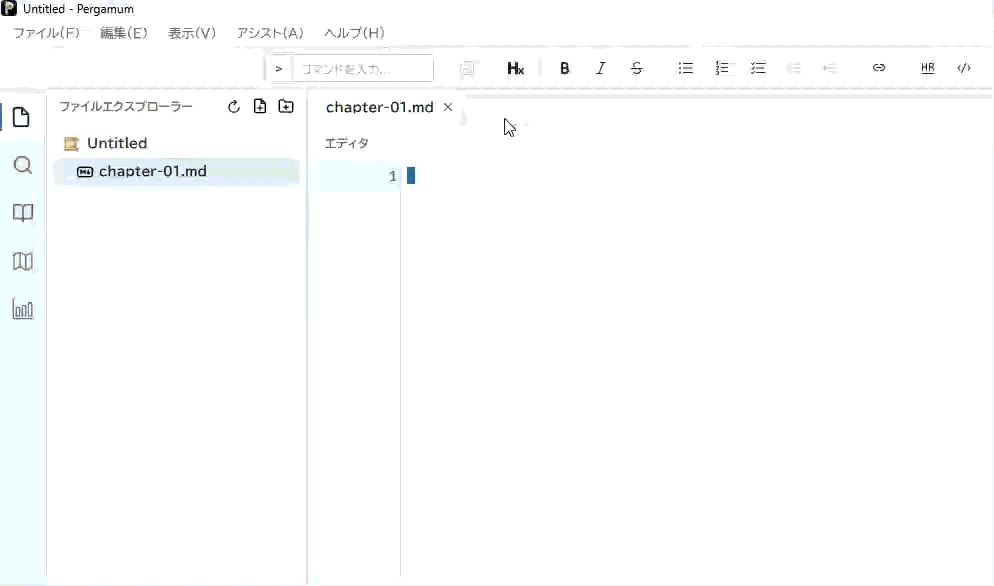Screen dimensions: 994x586
Task: Insert a code block
Action: click(x=964, y=68)
